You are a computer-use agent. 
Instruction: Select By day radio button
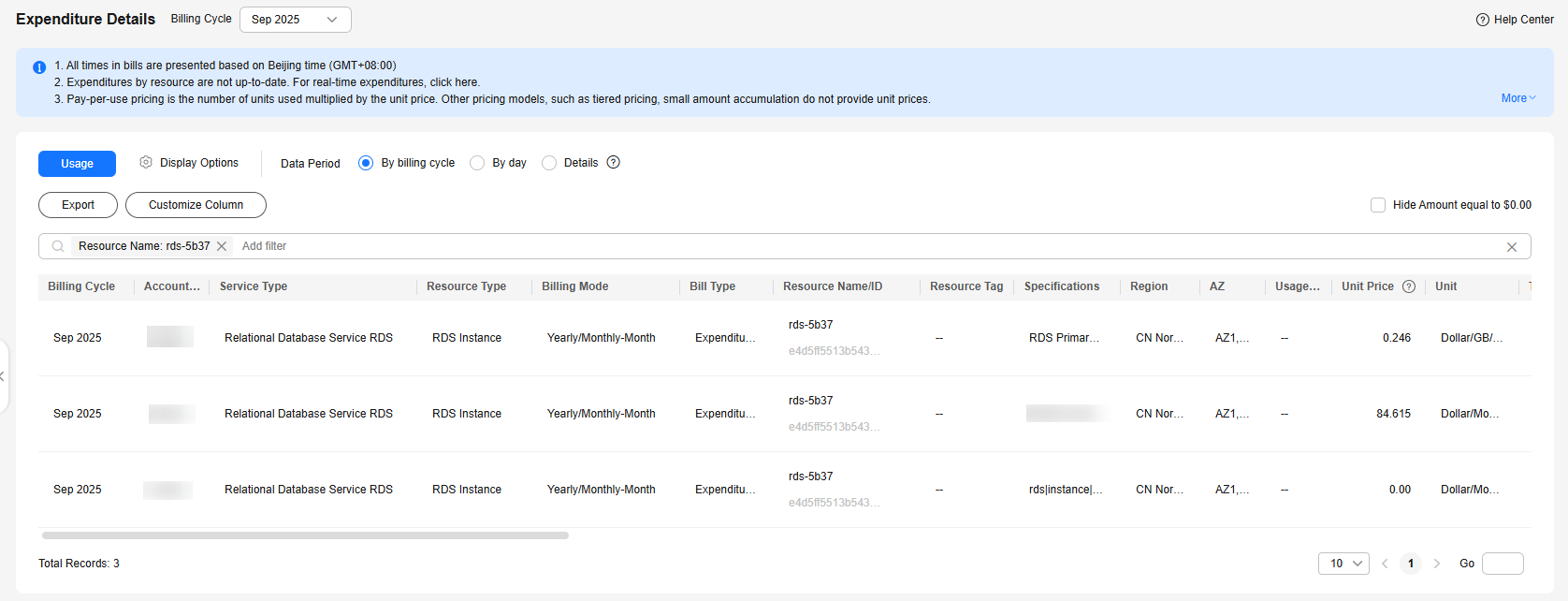pyautogui.click(x=477, y=163)
